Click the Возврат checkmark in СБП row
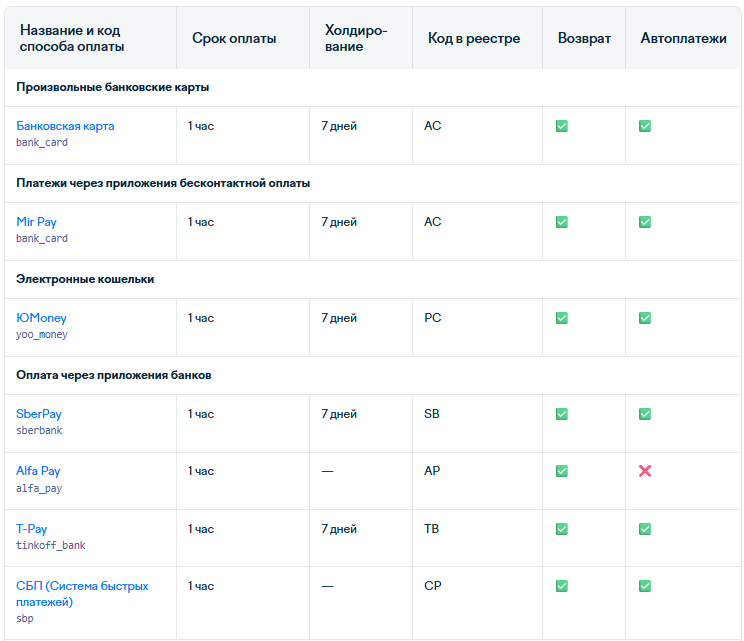This screenshot has height=641, width=744. coord(562,586)
